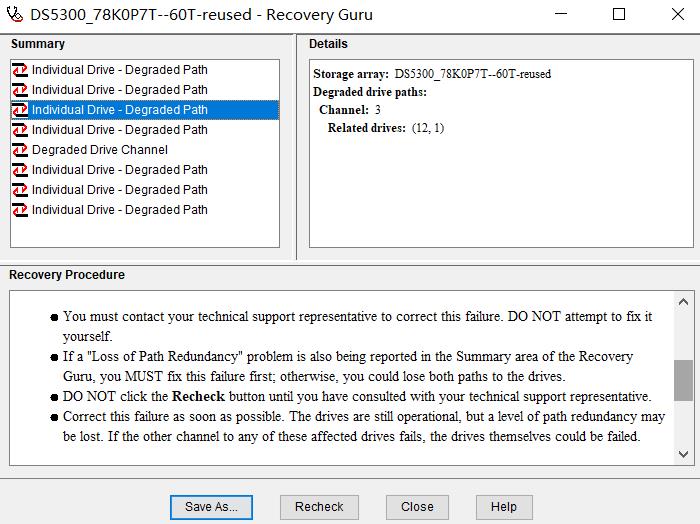The width and height of the screenshot is (700, 524).
Task: Minimize the Recovery Guru window
Action: tap(573, 14)
